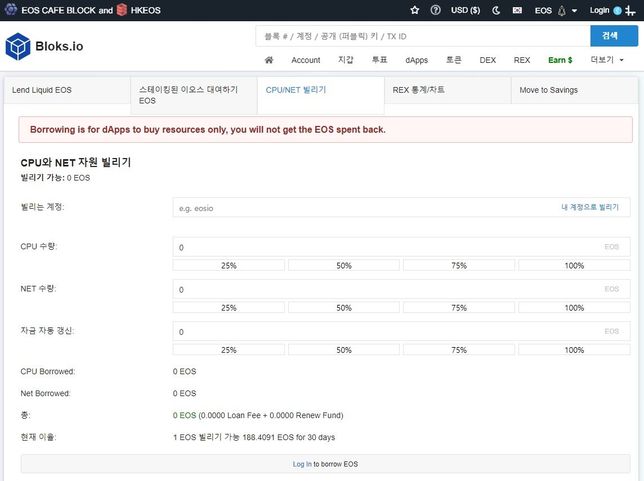Open the help question mark icon

coord(435,10)
